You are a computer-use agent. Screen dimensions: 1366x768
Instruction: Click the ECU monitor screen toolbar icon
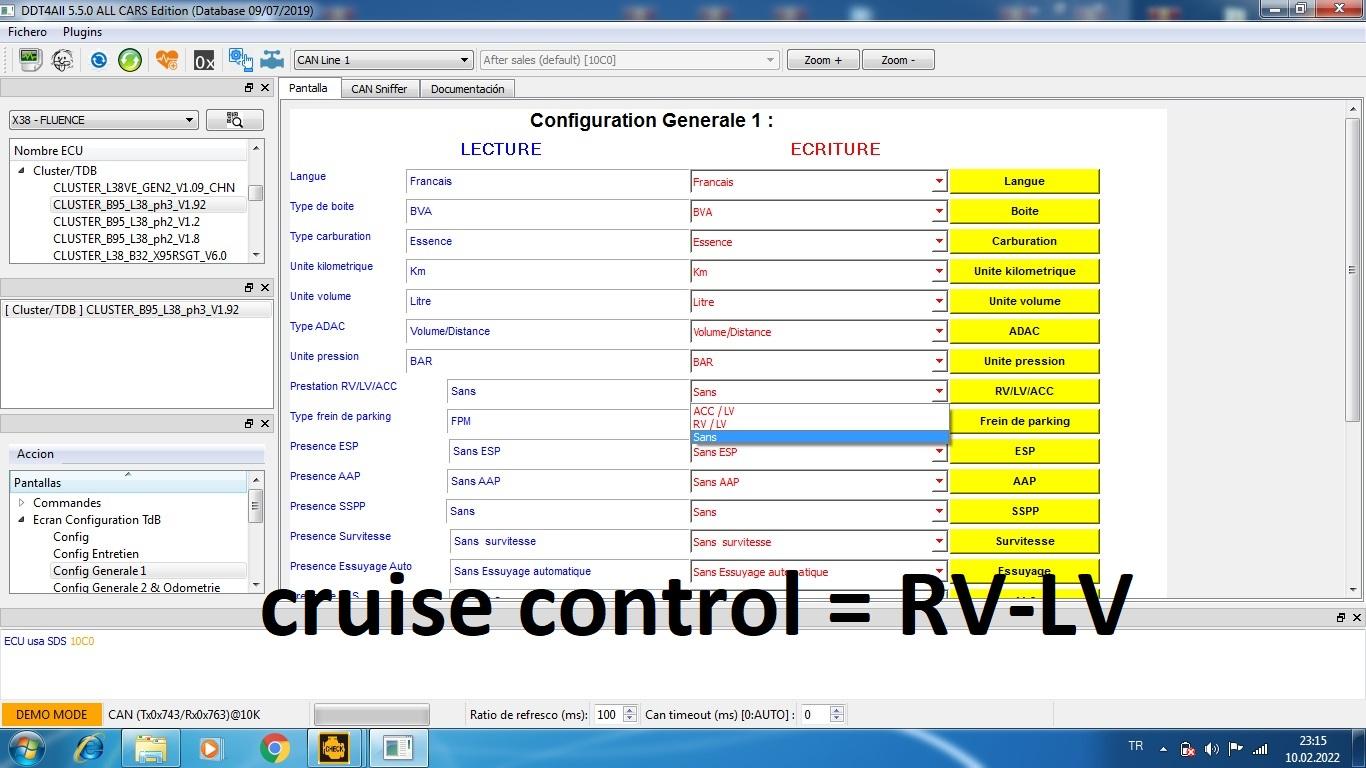coord(29,60)
